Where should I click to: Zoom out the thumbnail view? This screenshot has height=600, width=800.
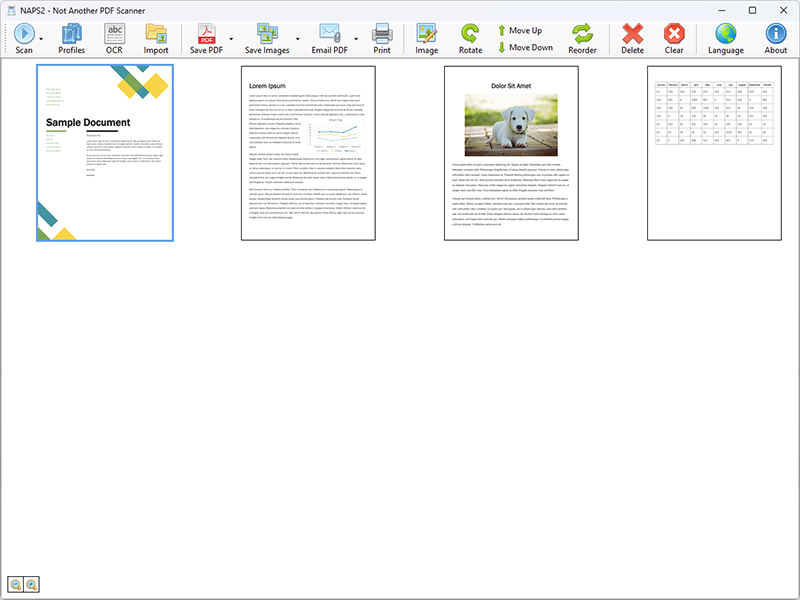click(16, 584)
